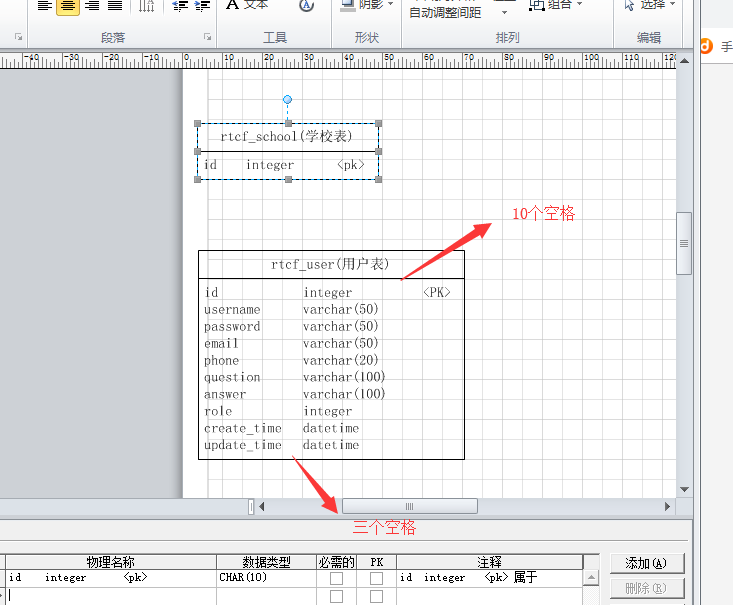Viewport: 733px width, 605px height.
Task: Increase paragraph indent
Action: click(x=202, y=6)
